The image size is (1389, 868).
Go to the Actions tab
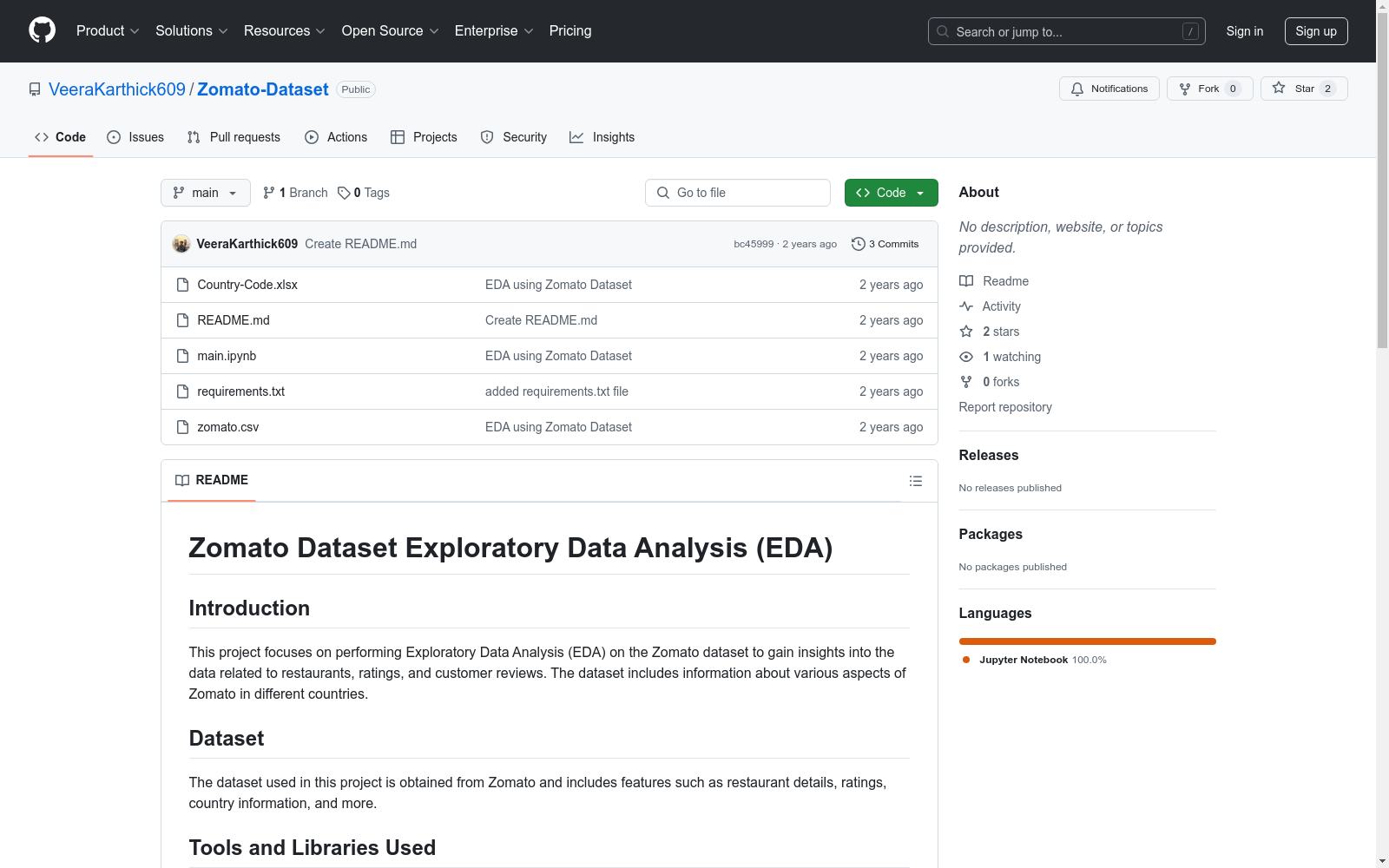pos(336,137)
